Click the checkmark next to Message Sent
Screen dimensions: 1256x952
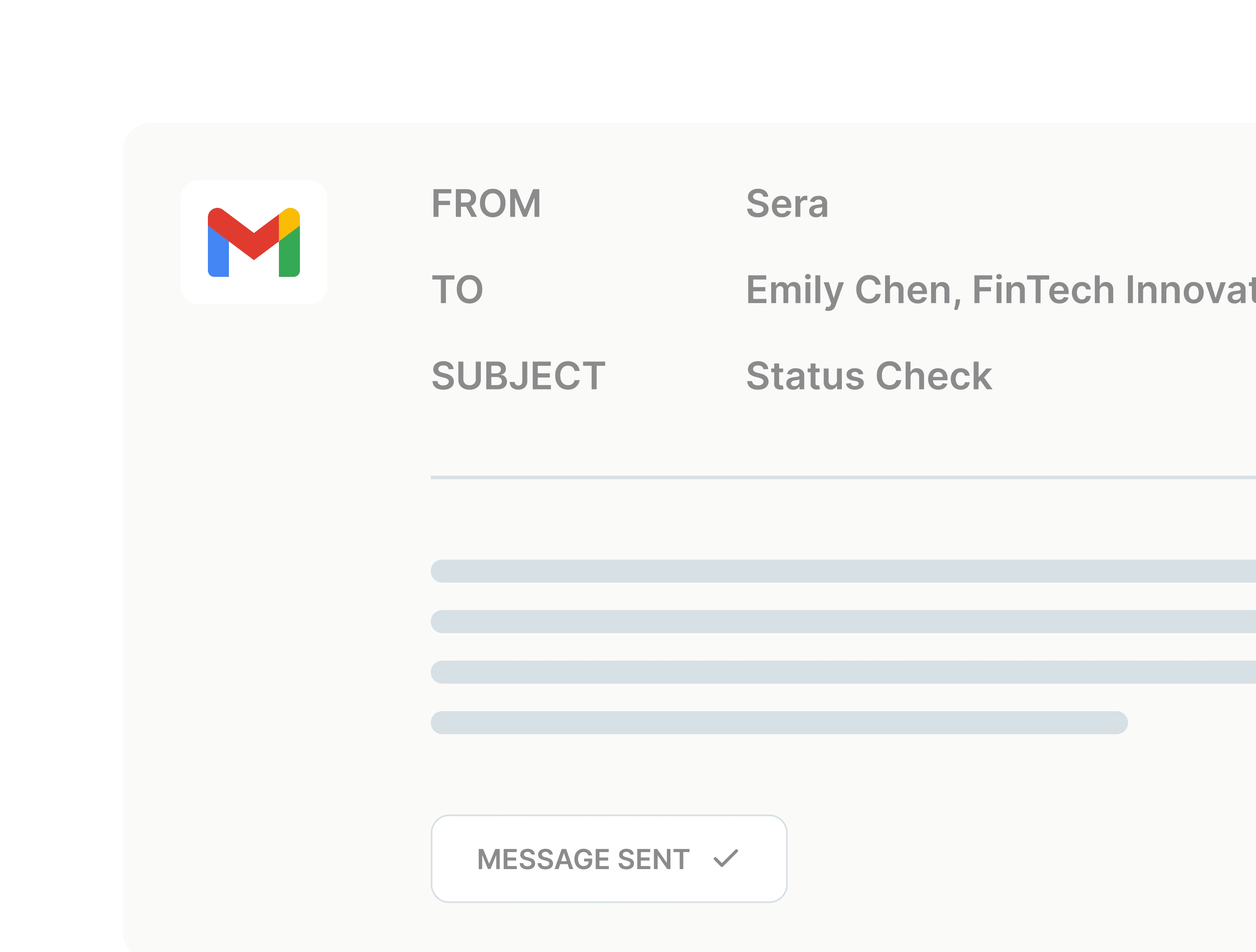[726, 858]
